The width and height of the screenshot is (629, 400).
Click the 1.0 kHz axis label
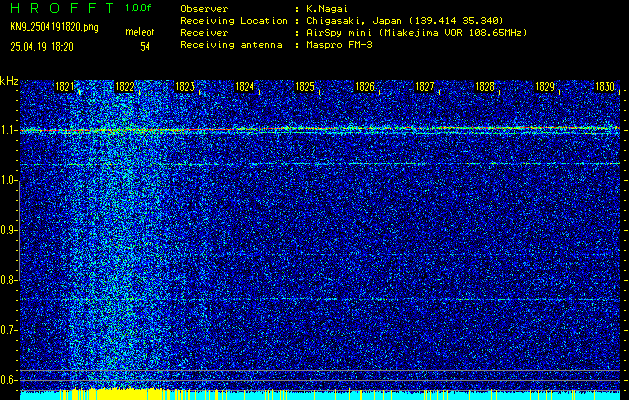(x=8, y=180)
